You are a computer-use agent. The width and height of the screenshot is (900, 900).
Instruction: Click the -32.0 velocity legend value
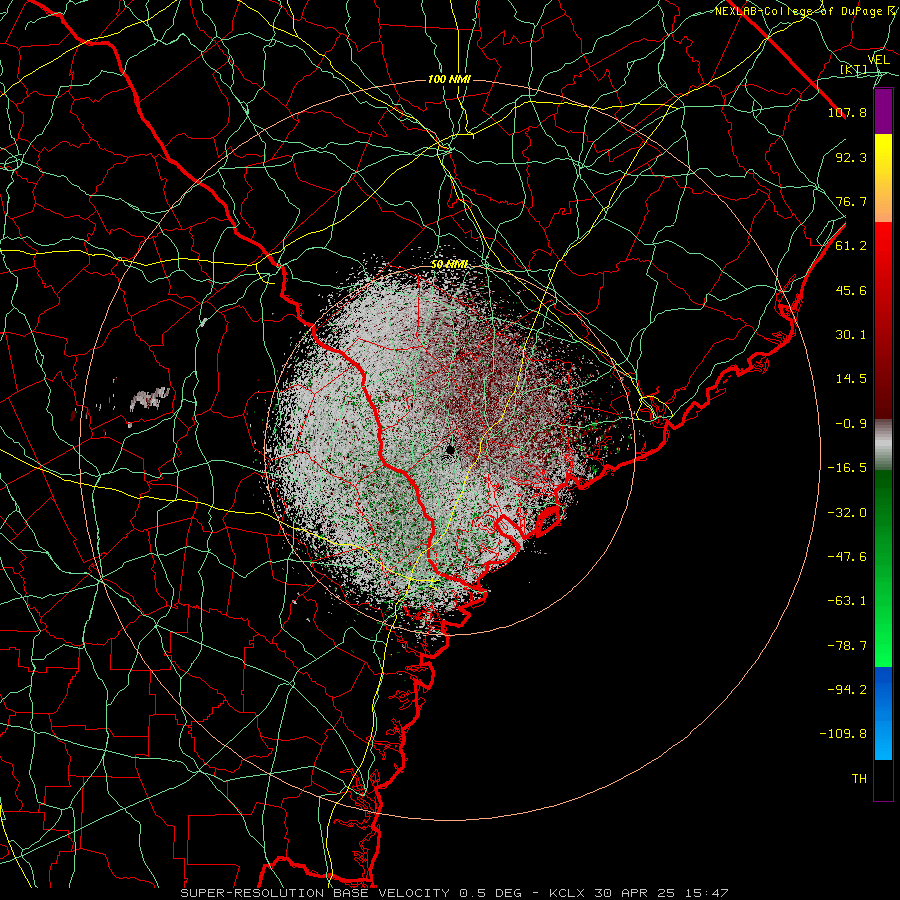tap(847, 513)
